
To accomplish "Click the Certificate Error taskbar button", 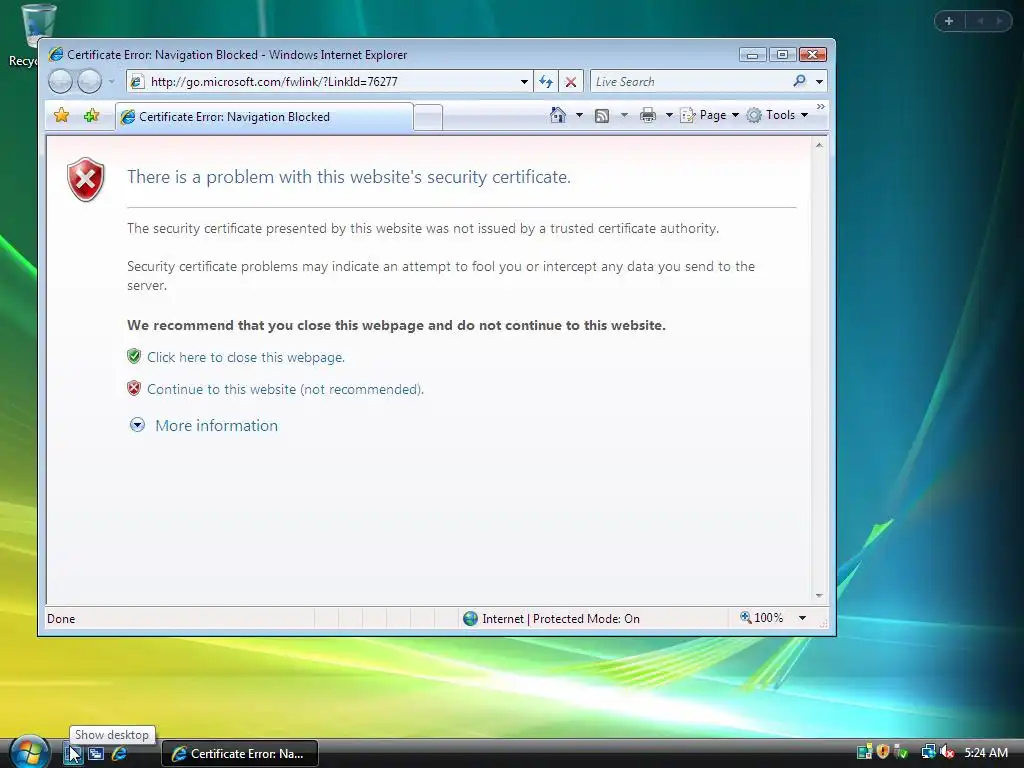I will [240, 754].
